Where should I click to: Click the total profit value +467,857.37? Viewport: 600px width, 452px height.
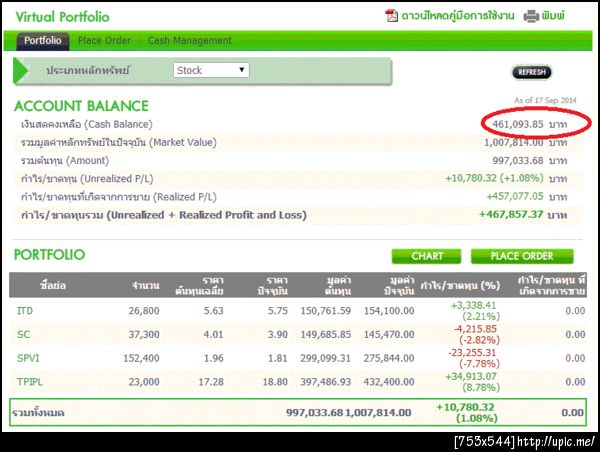click(x=511, y=215)
